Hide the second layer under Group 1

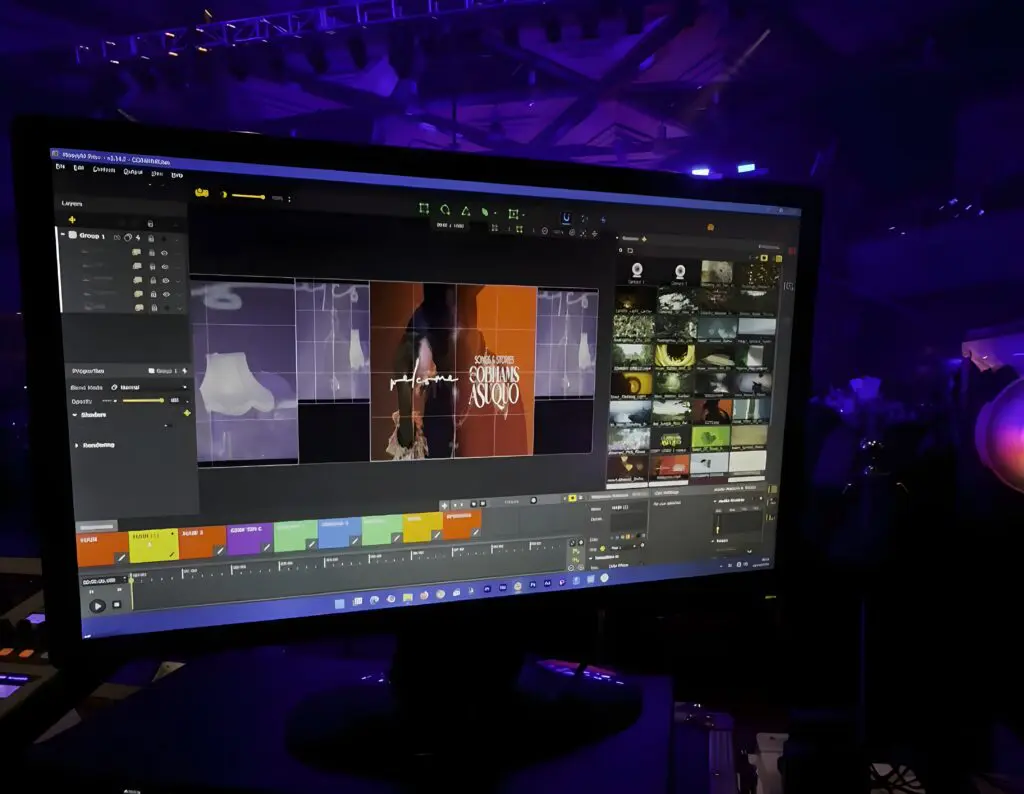[165, 266]
